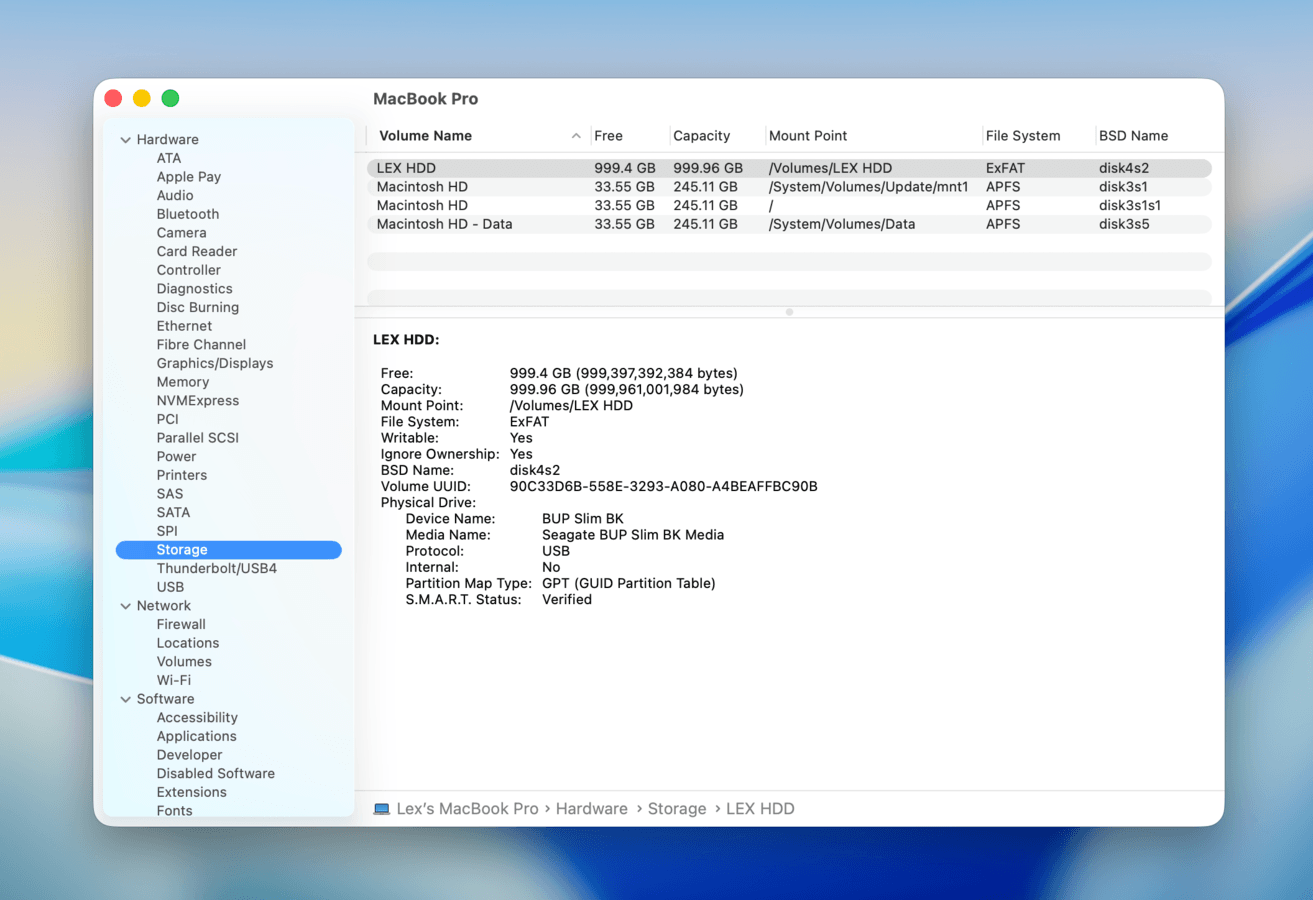Select Disc Burning from the sidebar
Image resolution: width=1313 pixels, height=900 pixels.
pyautogui.click(x=197, y=307)
